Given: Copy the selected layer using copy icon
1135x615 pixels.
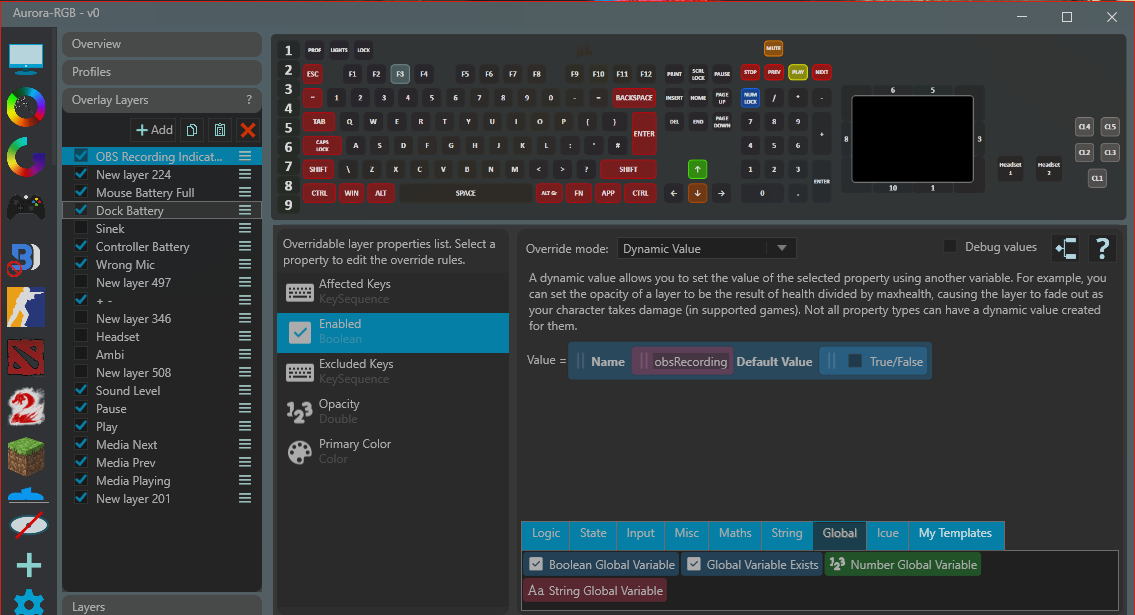Looking at the screenshot, I should (192, 130).
